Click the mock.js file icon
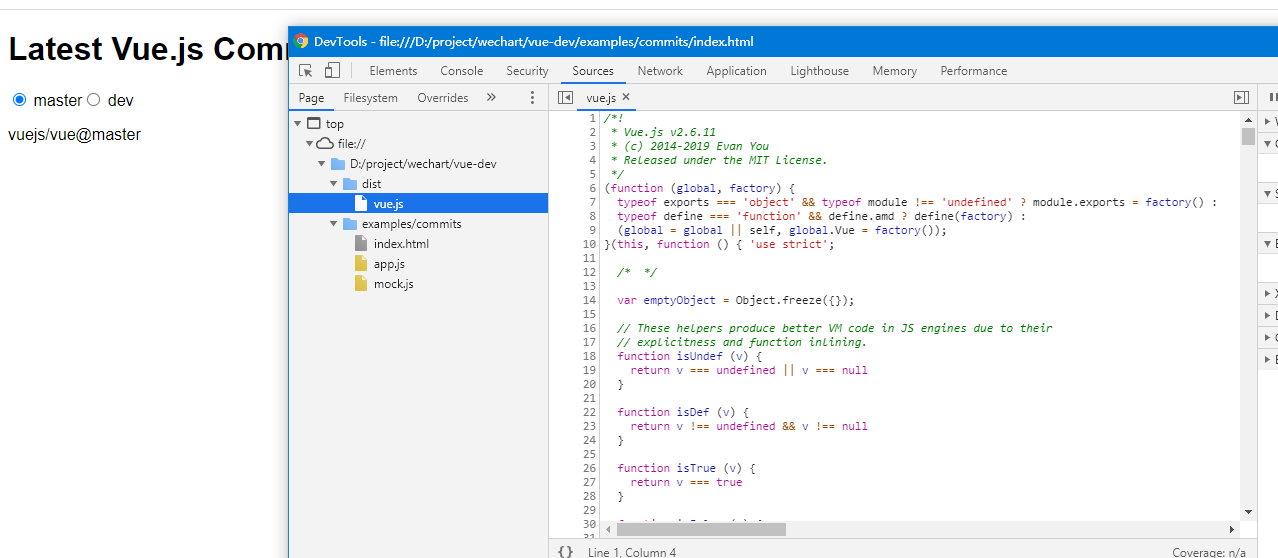 click(x=361, y=284)
